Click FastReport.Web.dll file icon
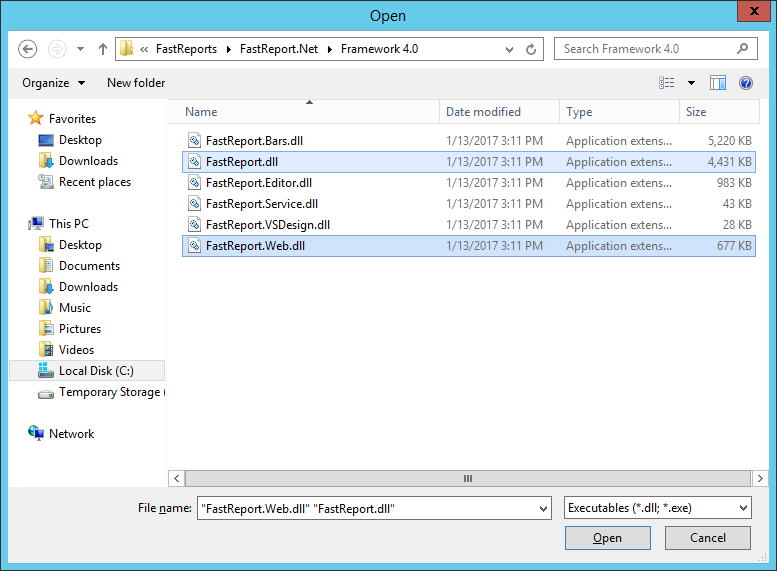Image resolution: width=777 pixels, height=571 pixels. [195, 246]
